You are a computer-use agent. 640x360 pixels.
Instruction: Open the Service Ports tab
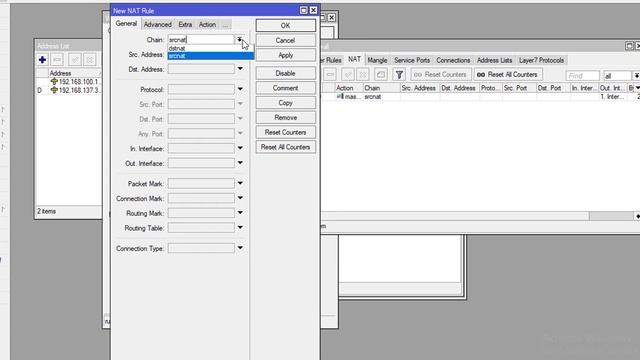point(412,60)
